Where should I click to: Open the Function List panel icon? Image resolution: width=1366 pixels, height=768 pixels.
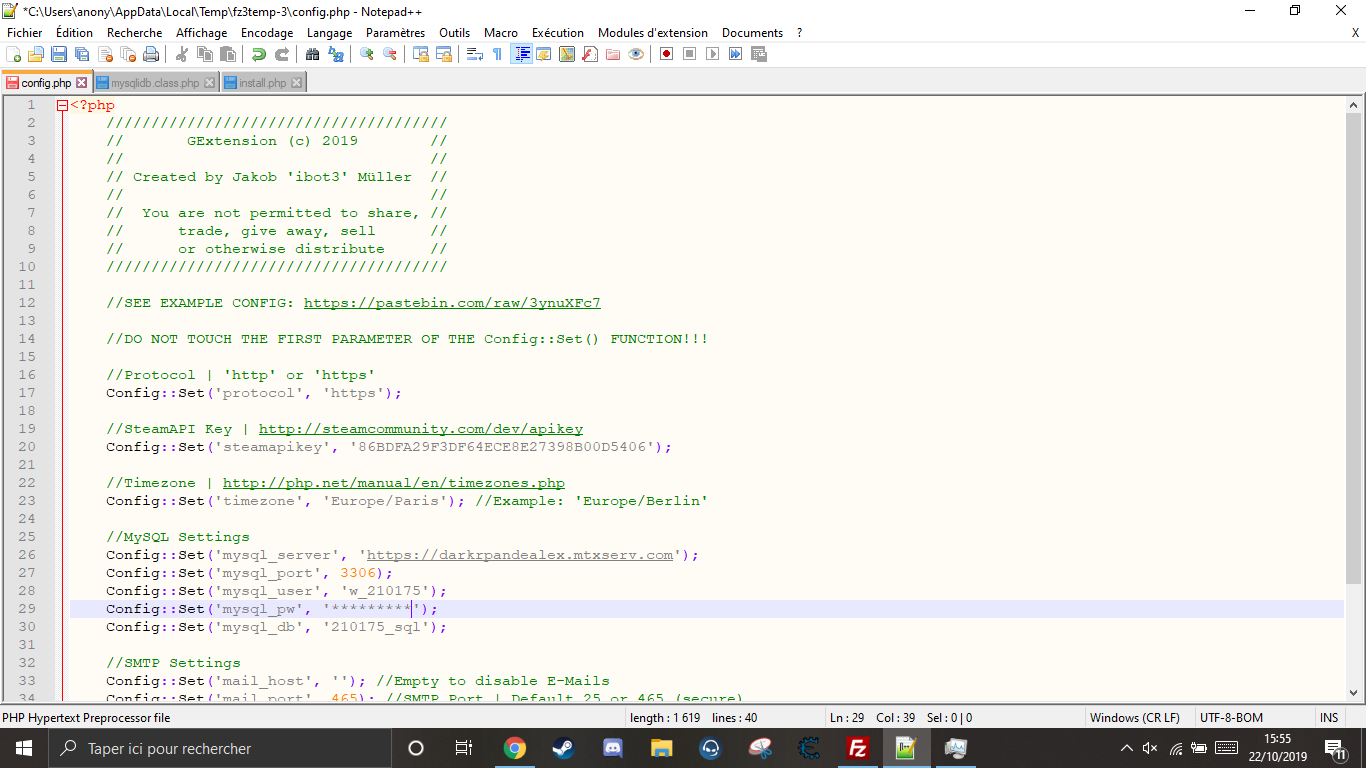click(590, 54)
